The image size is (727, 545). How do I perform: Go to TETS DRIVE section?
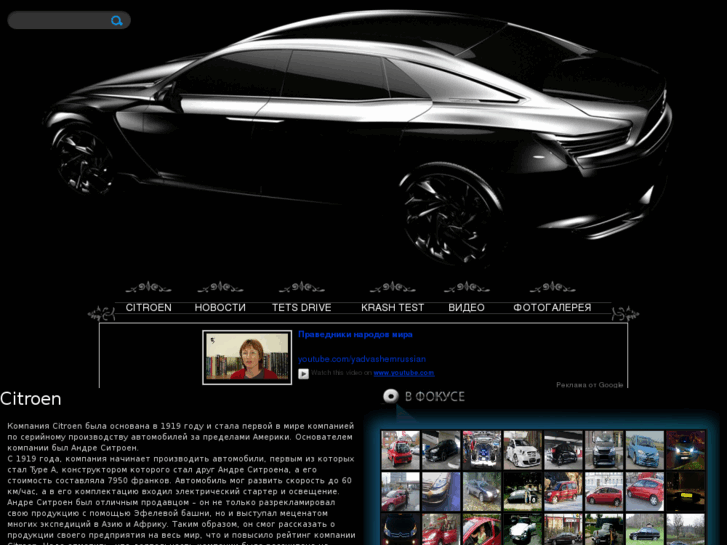[x=301, y=308]
